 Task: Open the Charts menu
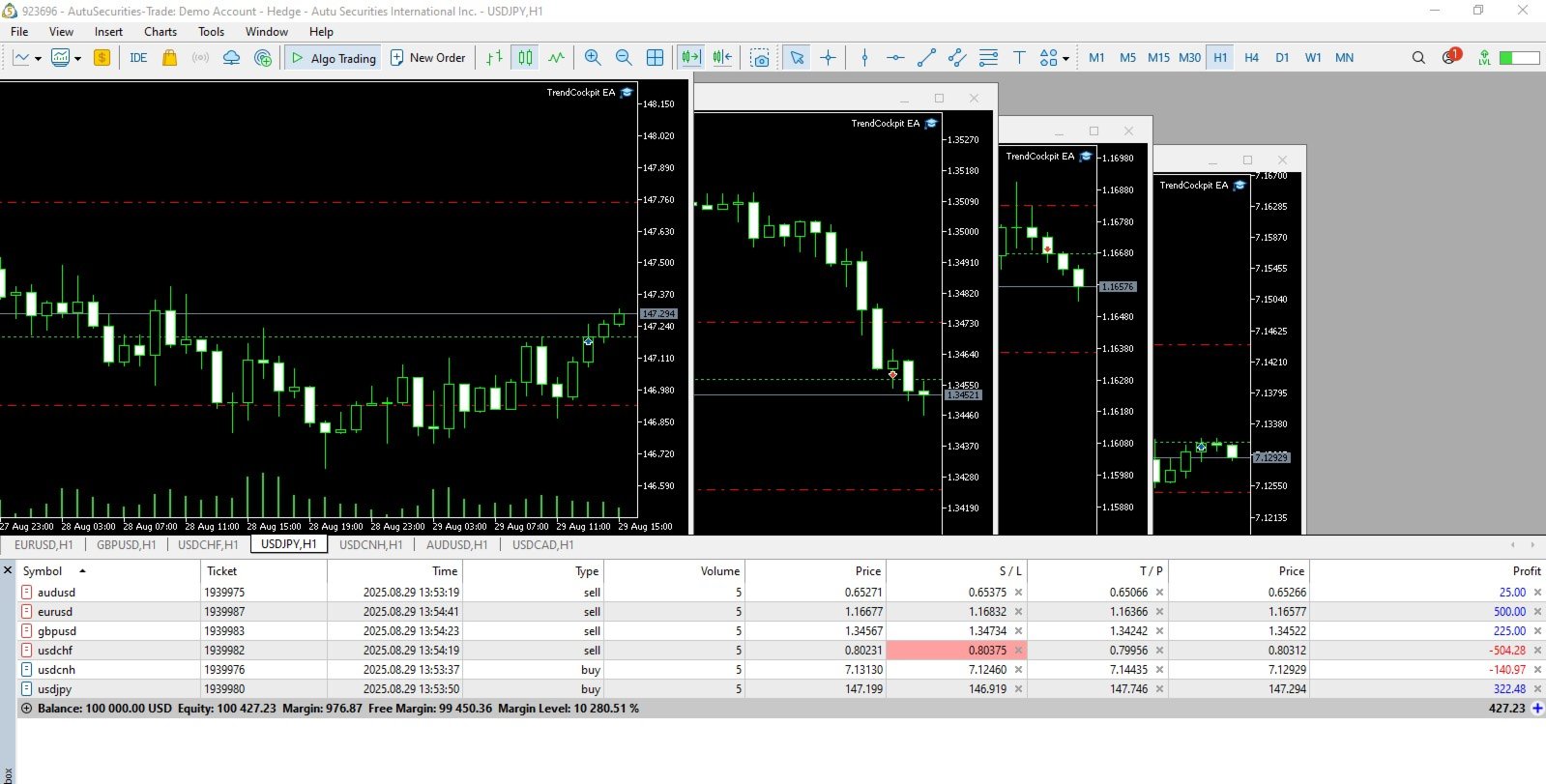pyautogui.click(x=160, y=32)
